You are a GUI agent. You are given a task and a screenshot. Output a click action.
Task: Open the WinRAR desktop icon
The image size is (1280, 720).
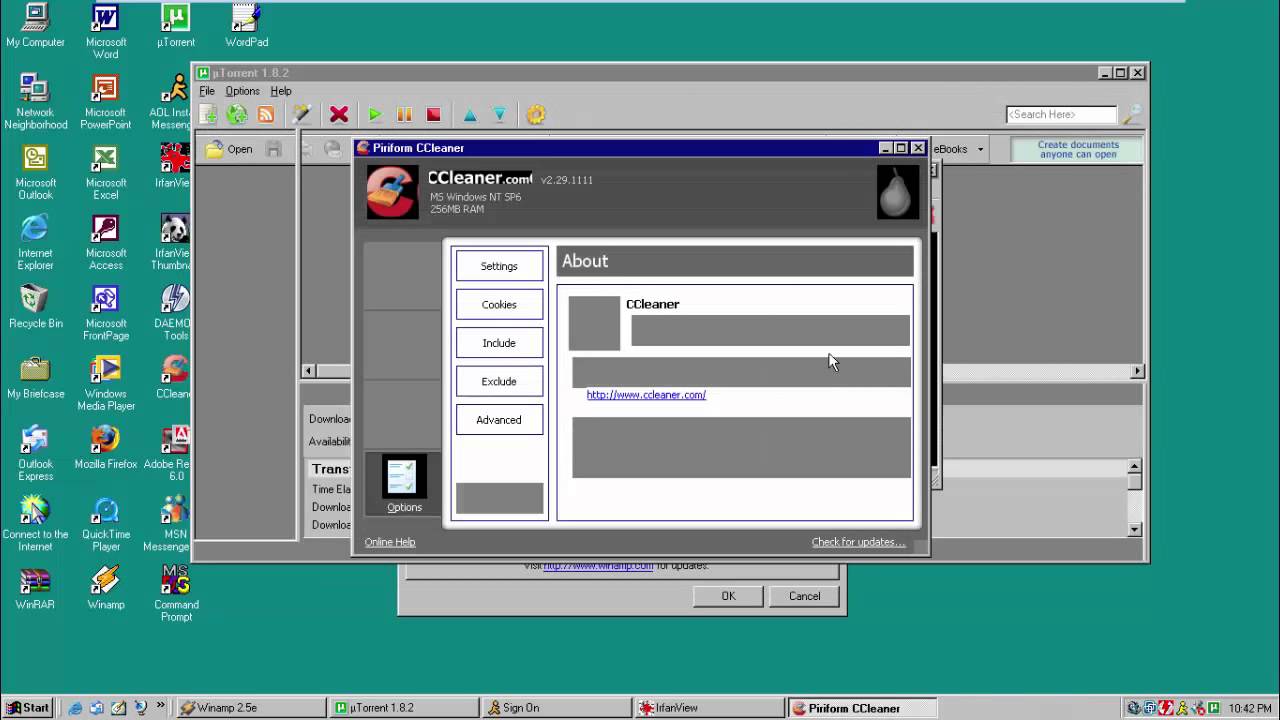tap(35, 589)
